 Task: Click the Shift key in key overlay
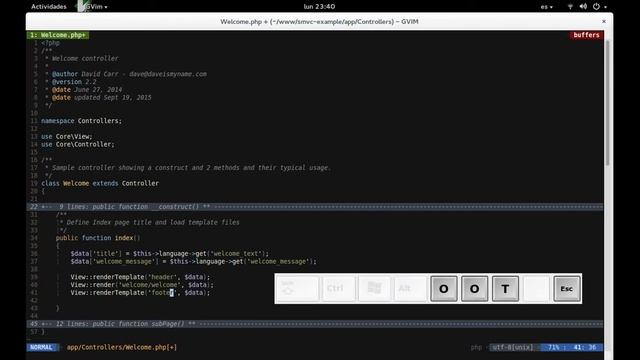coord(298,289)
